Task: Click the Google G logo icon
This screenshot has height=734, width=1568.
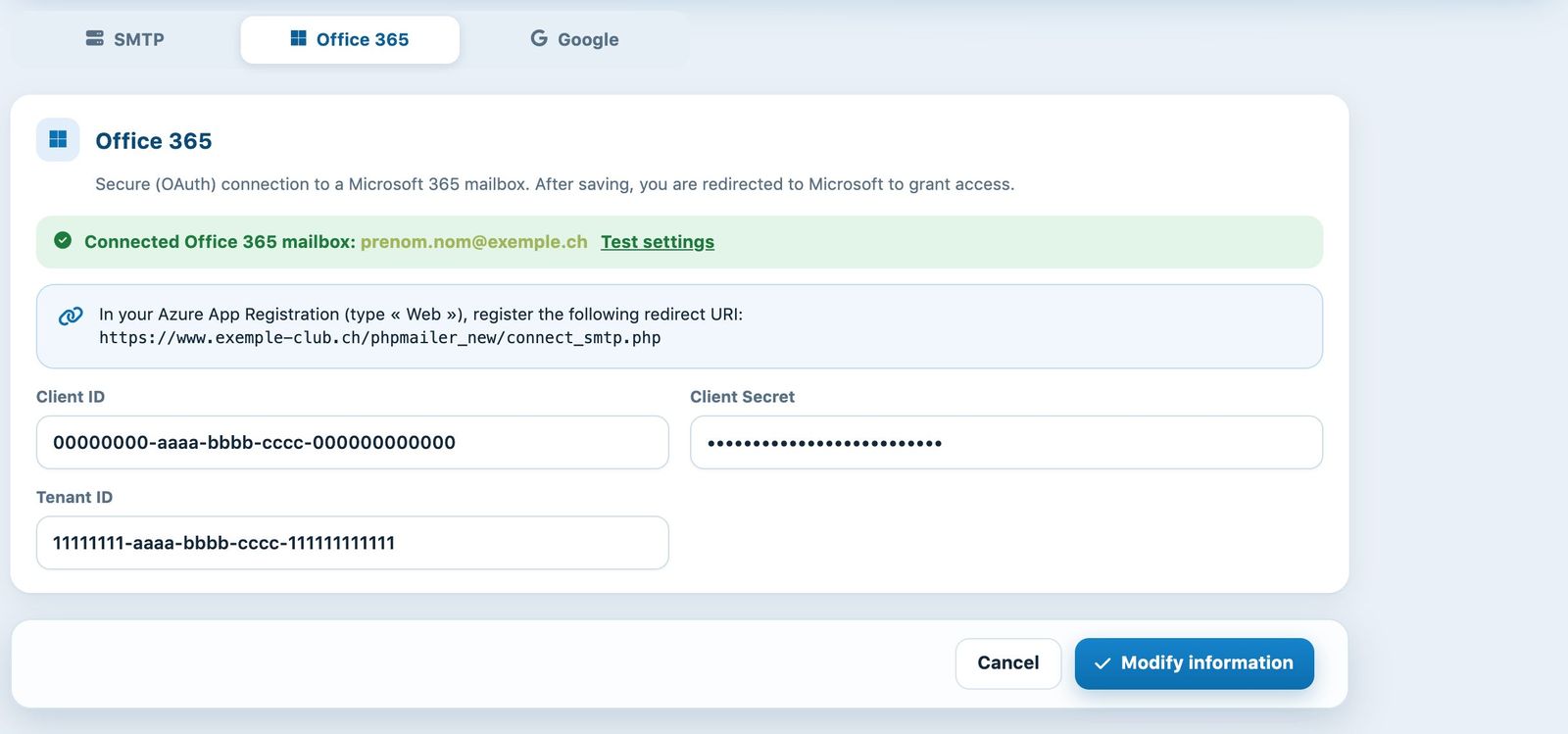Action: pyautogui.click(x=539, y=38)
